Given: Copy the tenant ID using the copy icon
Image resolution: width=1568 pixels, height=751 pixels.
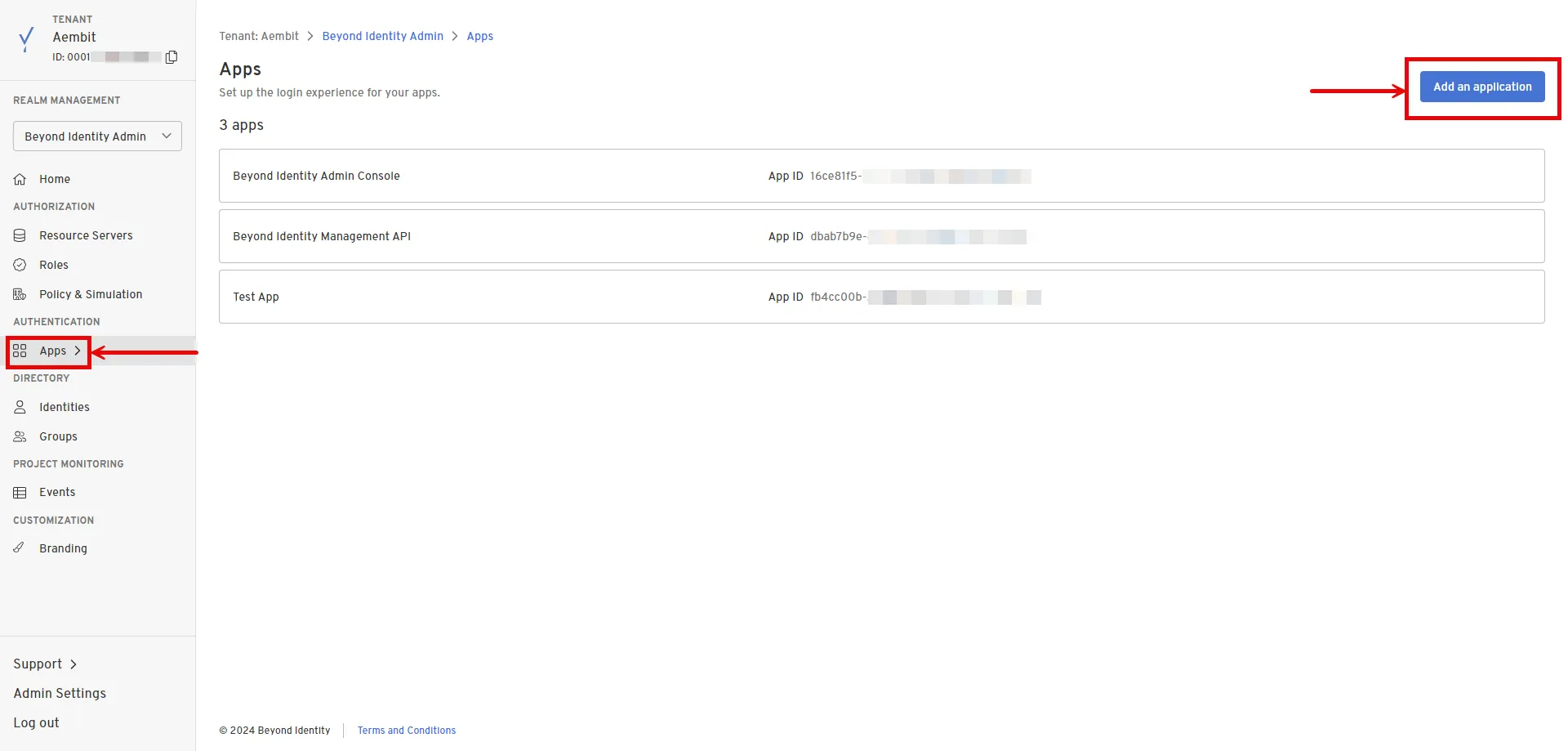Looking at the screenshot, I should pos(171,57).
